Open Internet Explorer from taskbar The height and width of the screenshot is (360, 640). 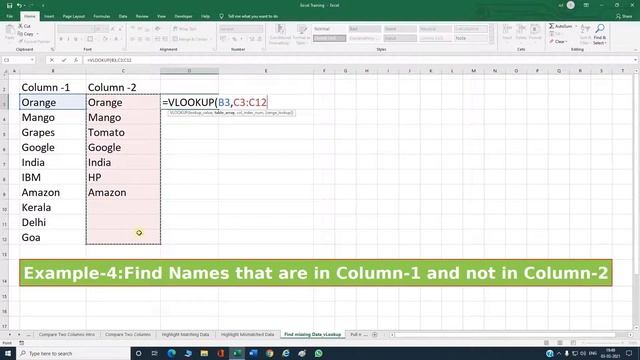coord(286,353)
